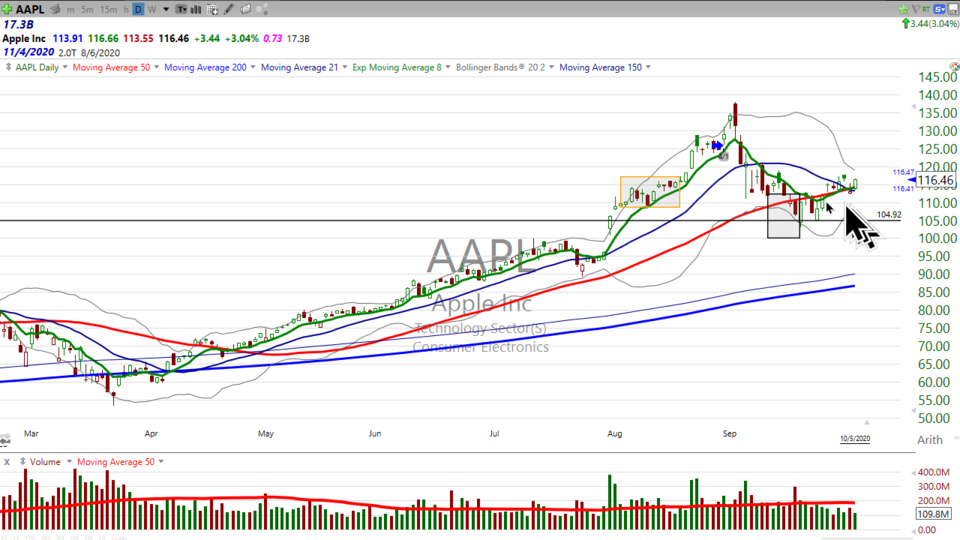Click the small up arrow above Arith
This screenshot has width=960, height=540.
click(x=866, y=422)
